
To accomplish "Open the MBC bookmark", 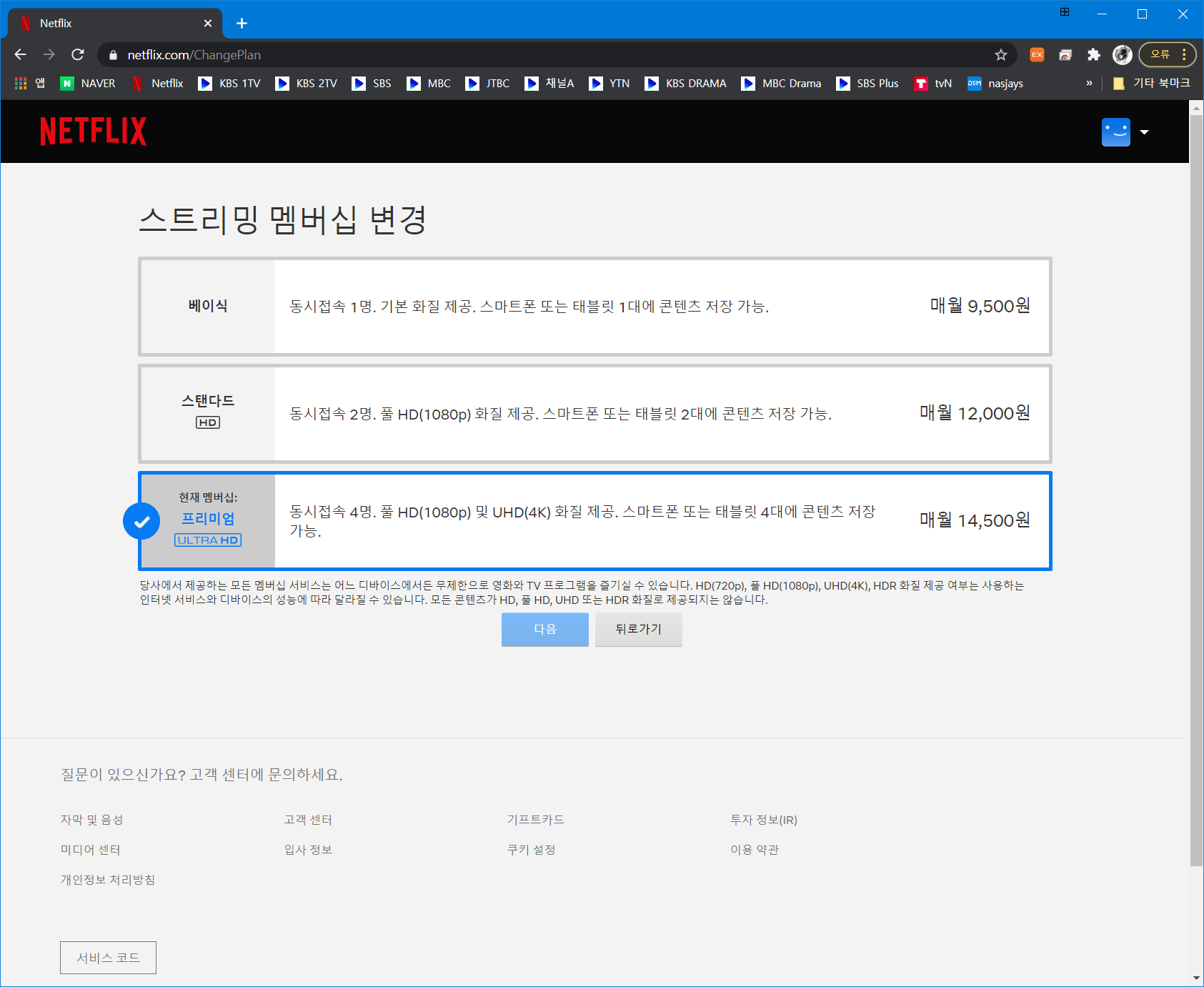I will (x=429, y=83).
